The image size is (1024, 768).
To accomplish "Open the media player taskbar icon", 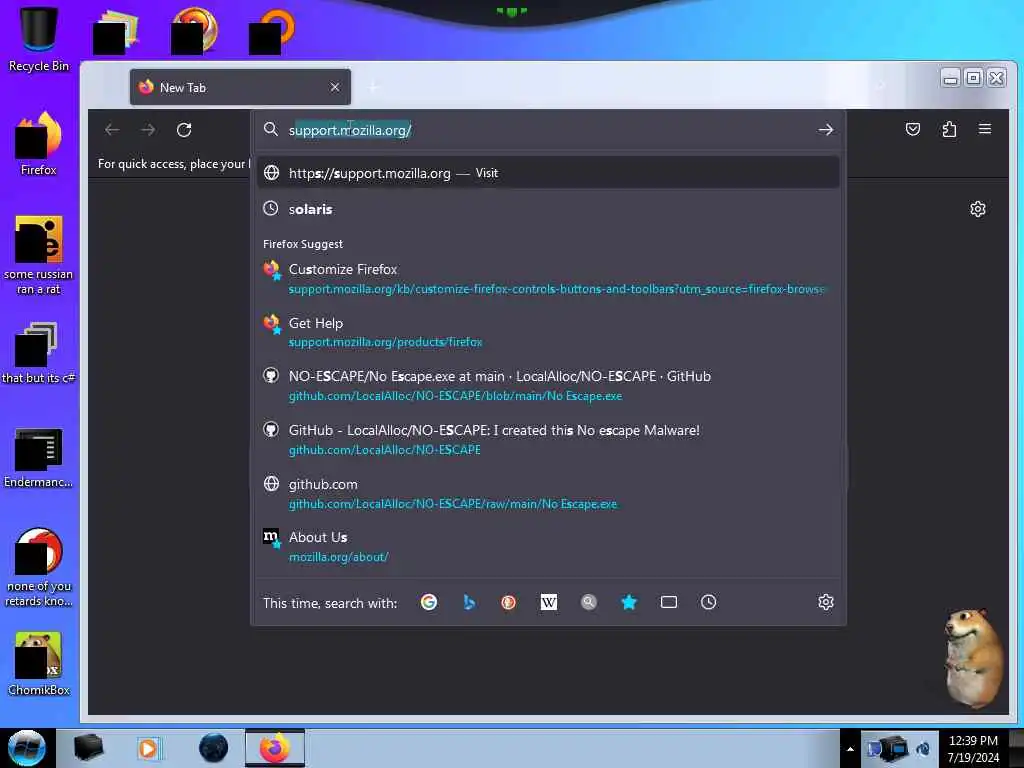I will point(148,748).
